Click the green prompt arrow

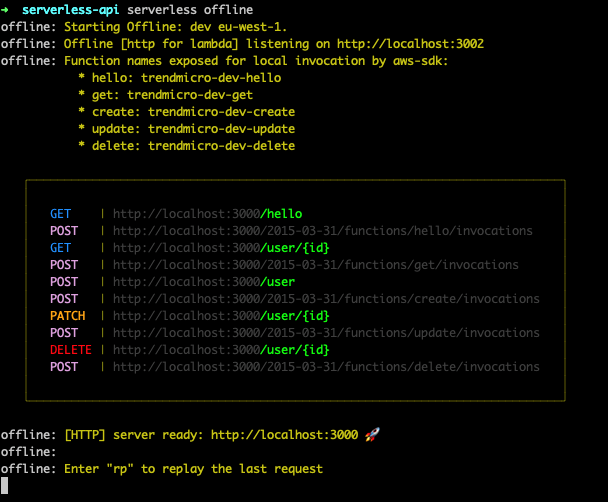6,9
